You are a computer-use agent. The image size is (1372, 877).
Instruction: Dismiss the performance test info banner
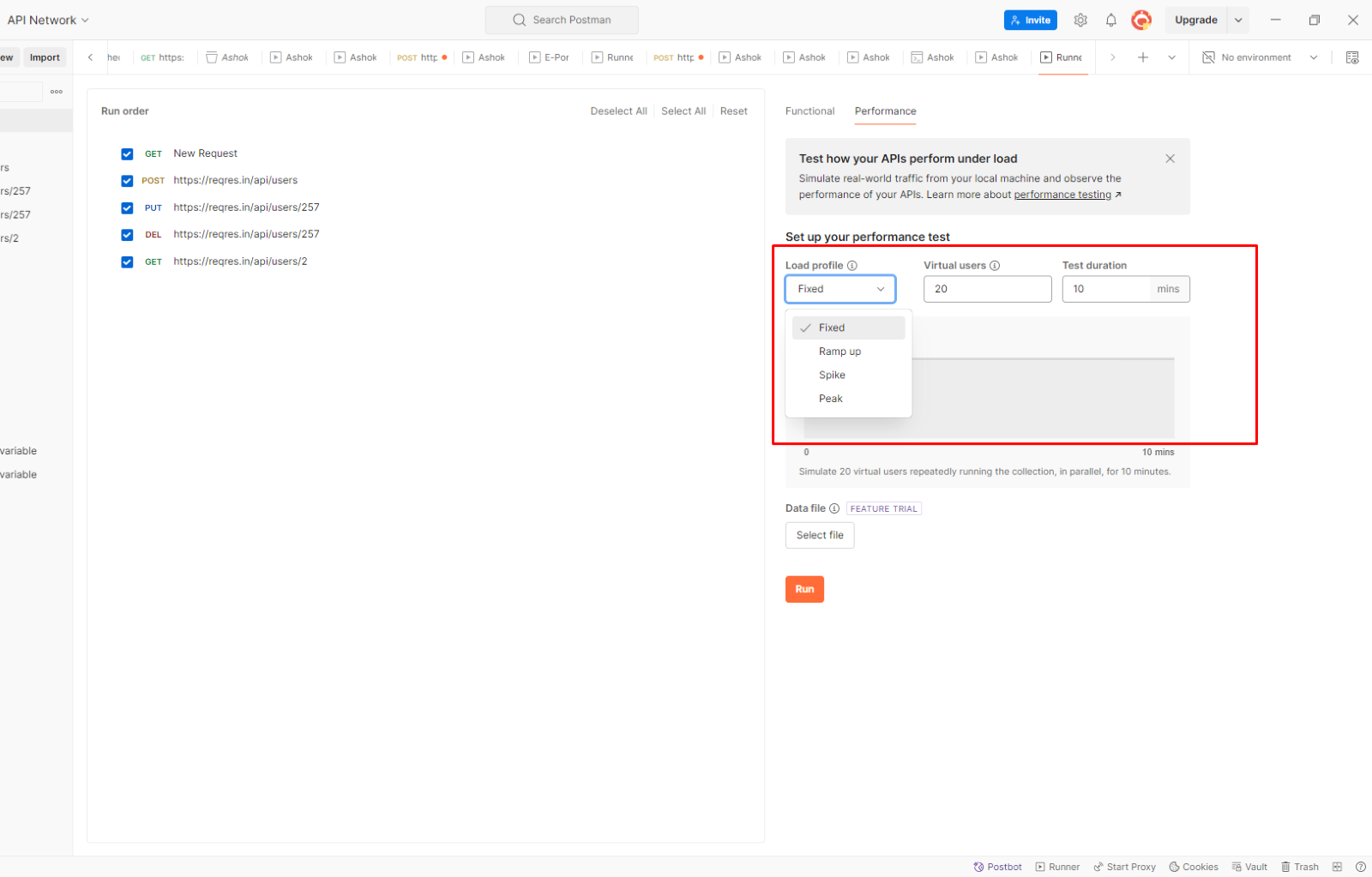1170,159
